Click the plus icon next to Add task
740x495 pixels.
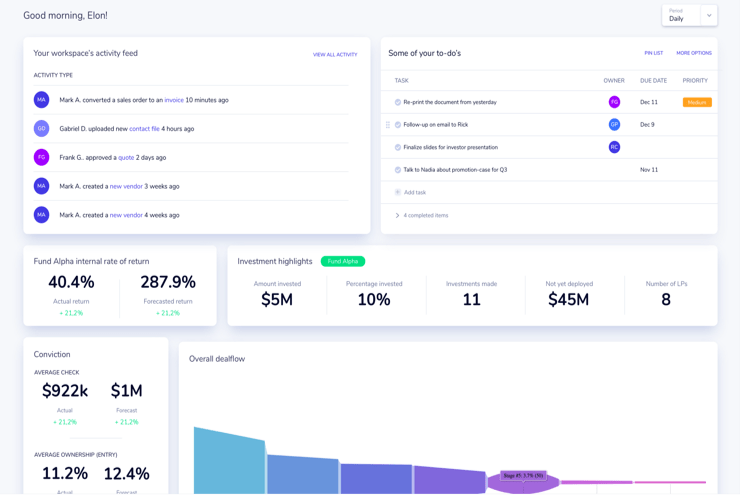point(398,192)
